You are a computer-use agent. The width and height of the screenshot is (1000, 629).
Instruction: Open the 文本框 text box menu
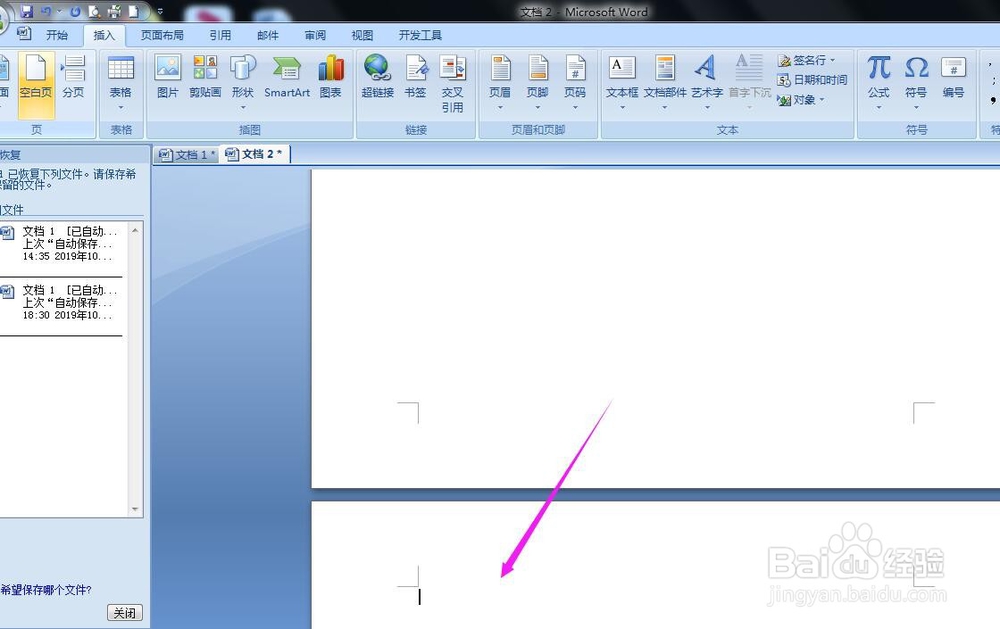pyautogui.click(x=622, y=82)
